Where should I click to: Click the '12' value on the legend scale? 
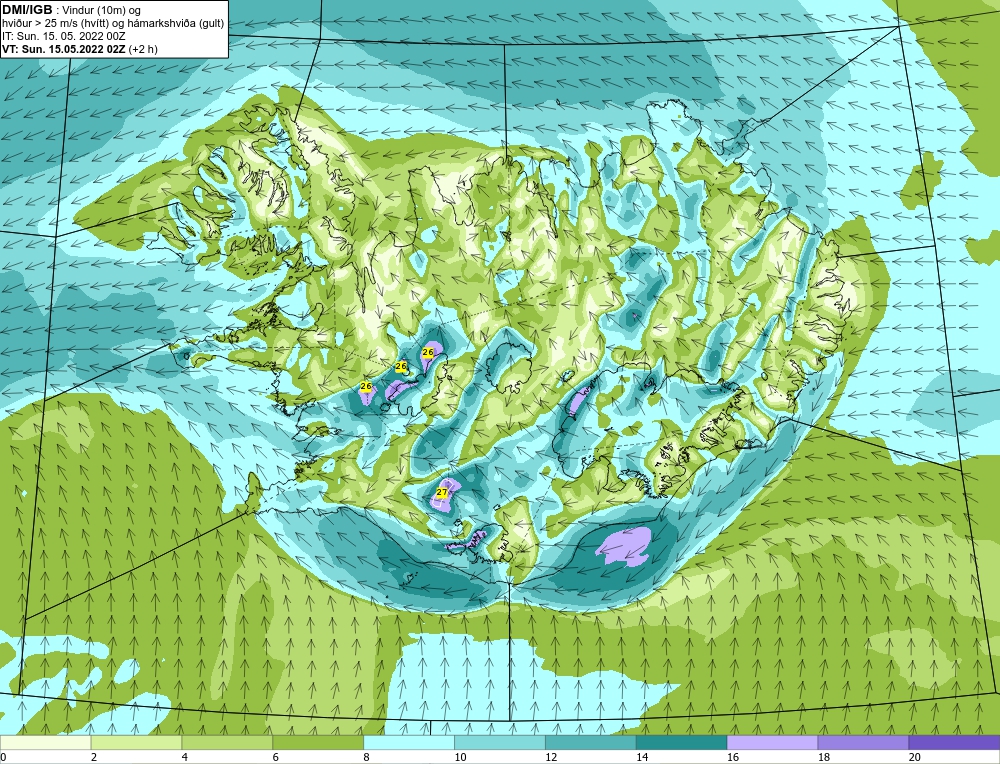coord(551,757)
